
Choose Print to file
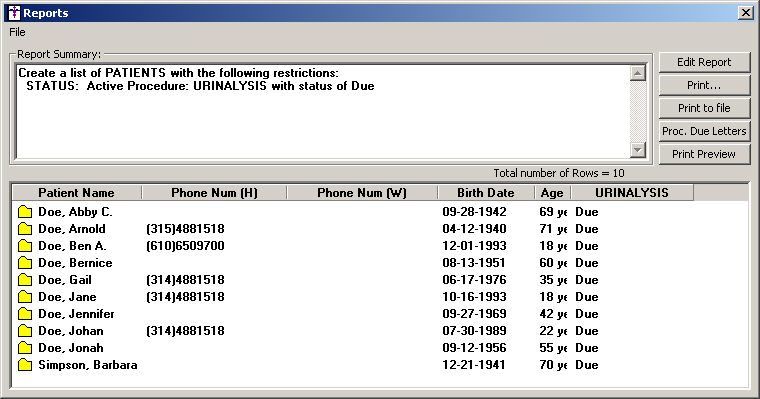(x=704, y=108)
